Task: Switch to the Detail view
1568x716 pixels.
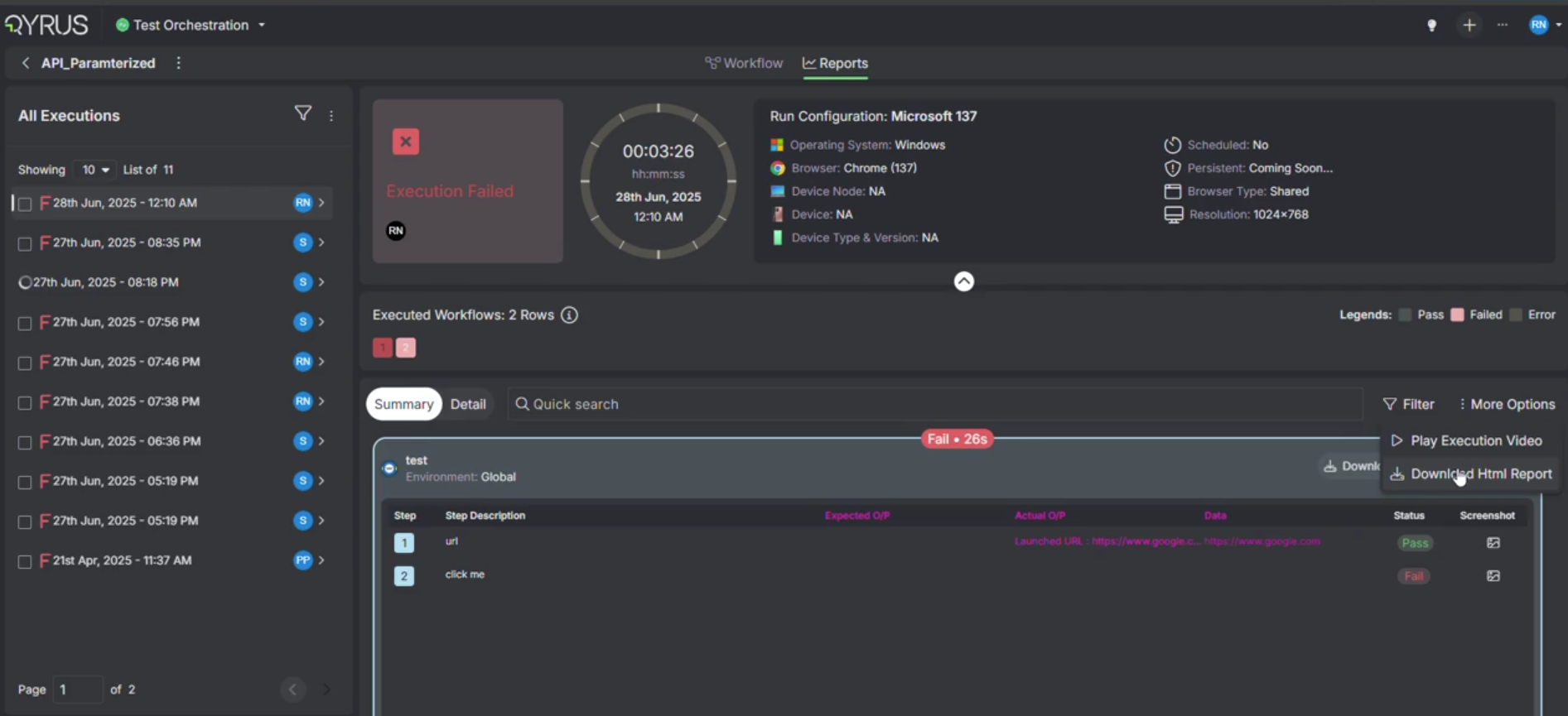Action: [x=468, y=404]
